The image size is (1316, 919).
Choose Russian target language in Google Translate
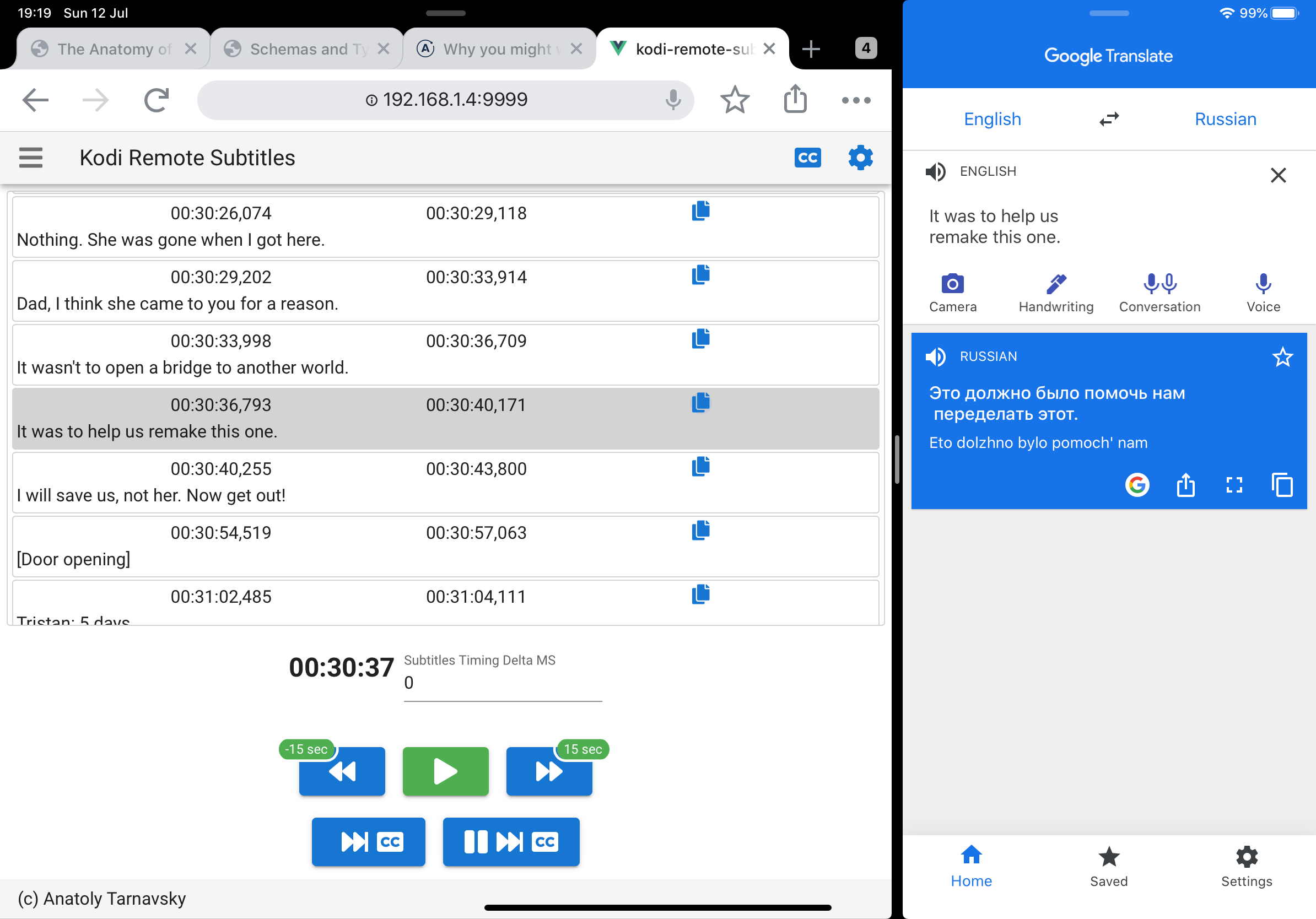pos(1225,119)
